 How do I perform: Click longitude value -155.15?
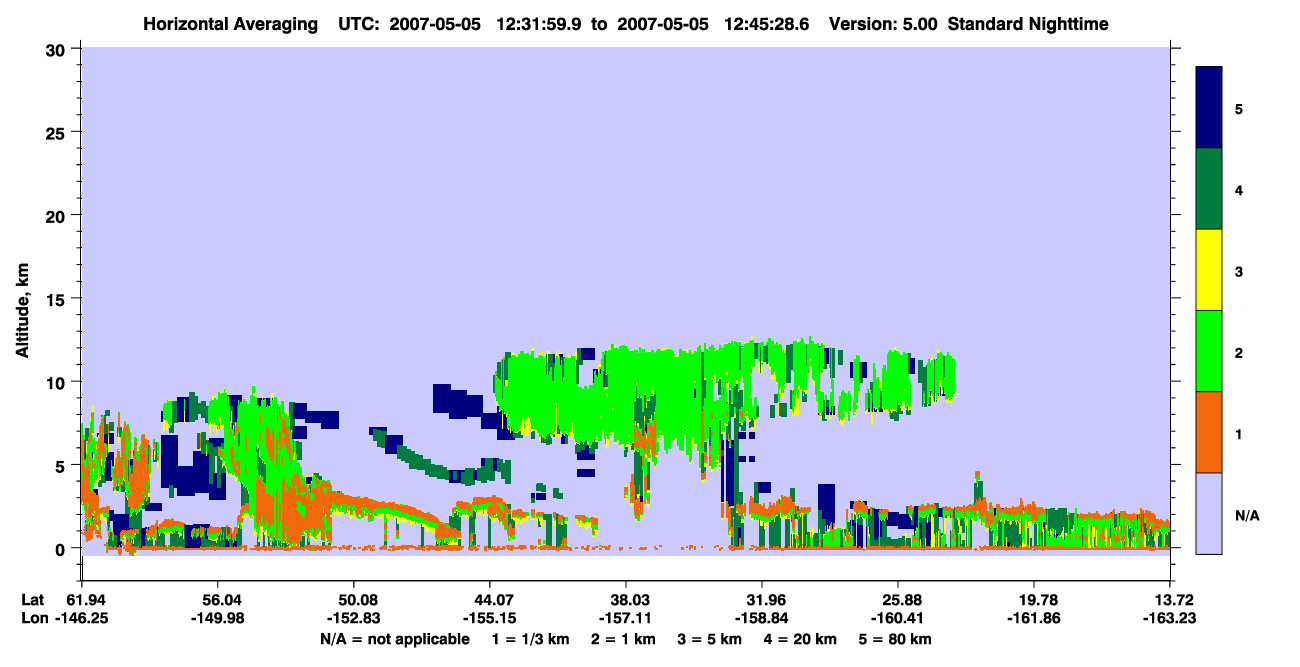[490, 618]
